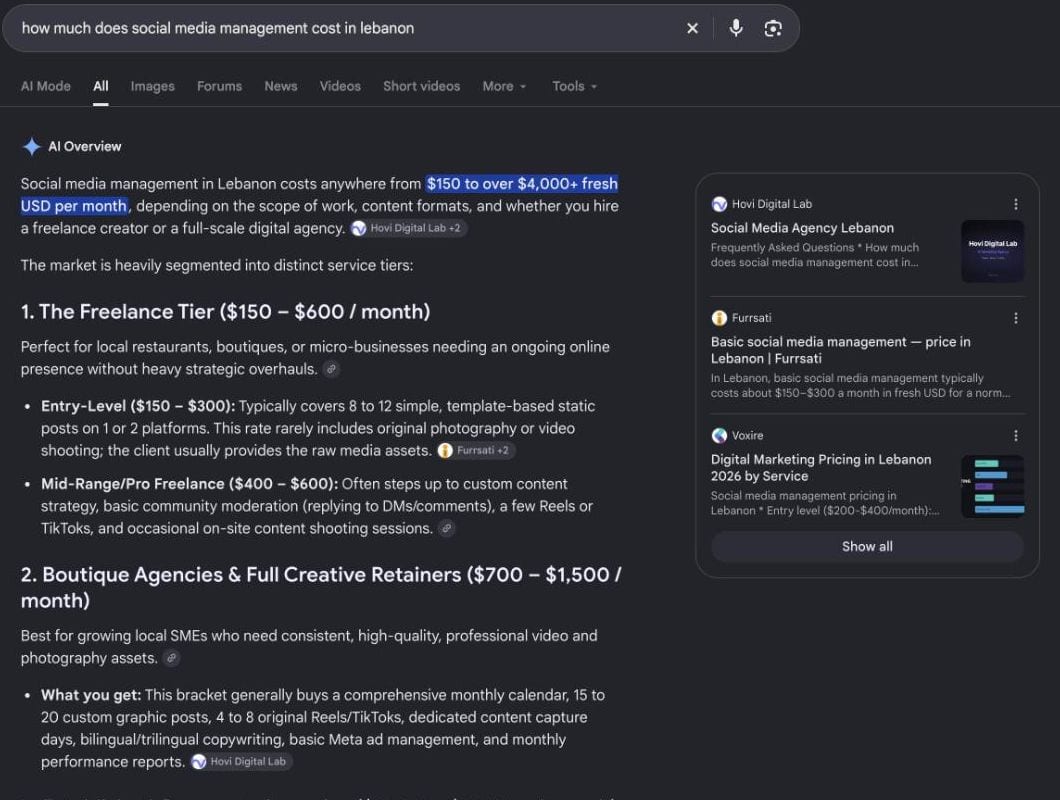Open link icon after micro-businesses paragraph

point(331,369)
